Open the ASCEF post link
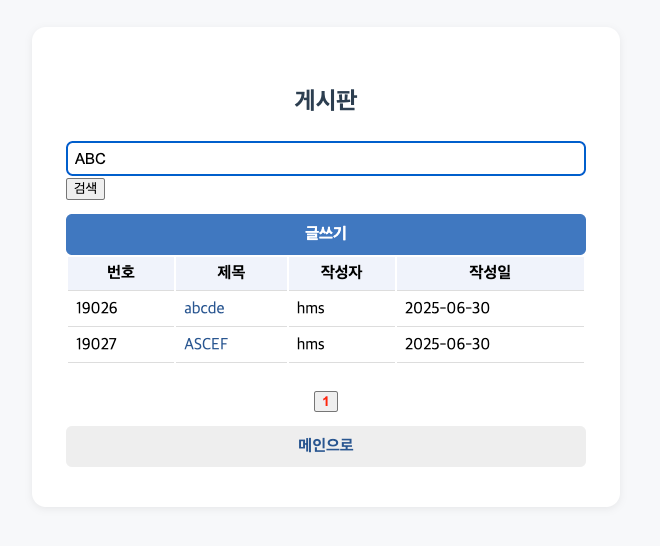The width and height of the screenshot is (660, 546). click(206, 344)
